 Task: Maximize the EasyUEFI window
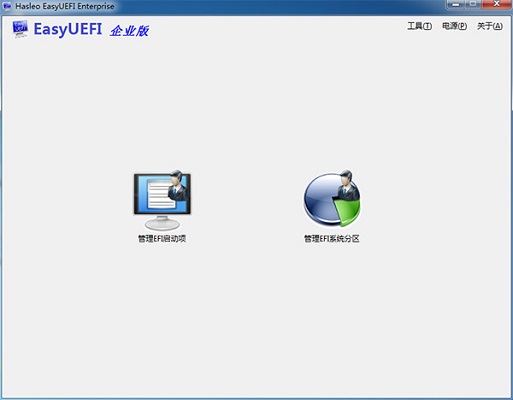coord(473,4)
